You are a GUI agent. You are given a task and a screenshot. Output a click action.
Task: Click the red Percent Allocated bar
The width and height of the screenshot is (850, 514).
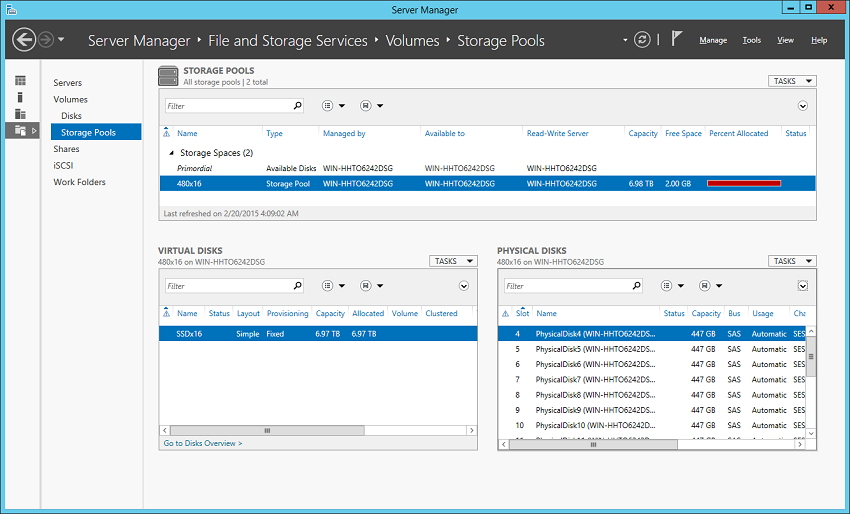coord(744,183)
